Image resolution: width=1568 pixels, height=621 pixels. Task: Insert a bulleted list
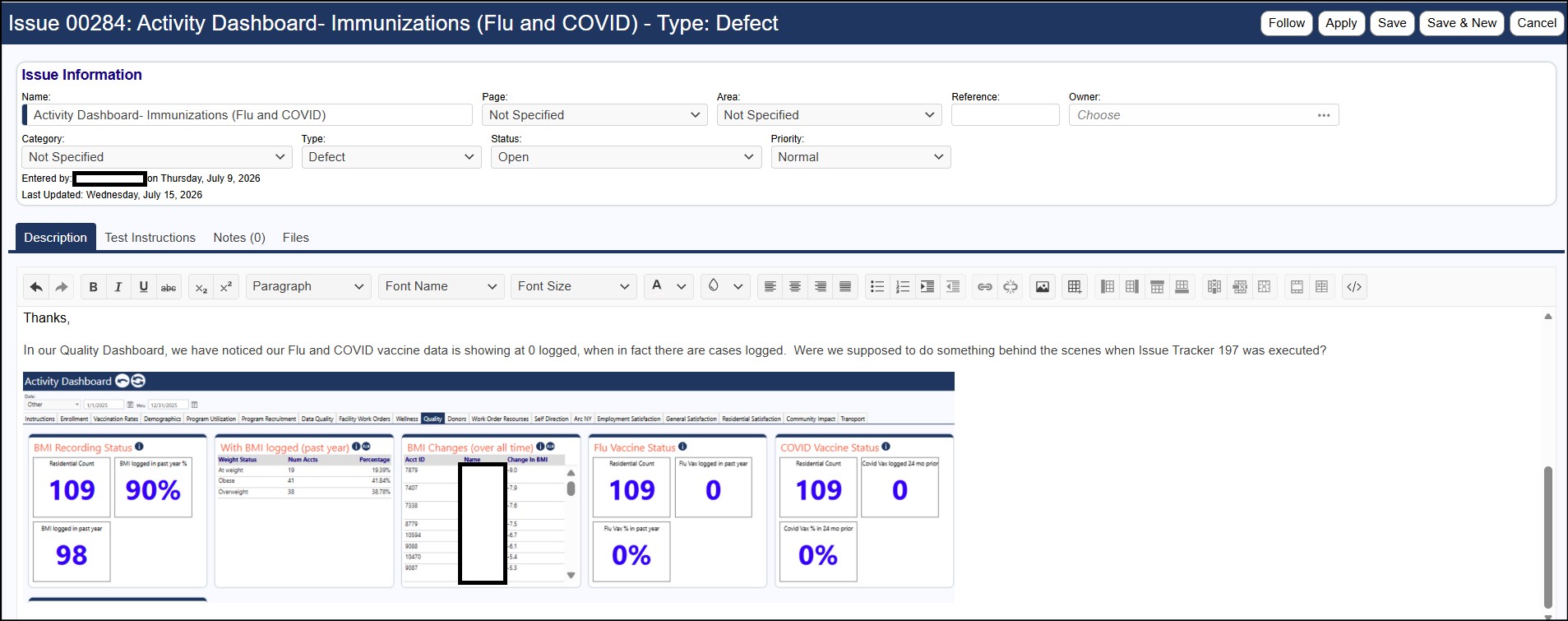pyautogui.click(x=877, y=287)
